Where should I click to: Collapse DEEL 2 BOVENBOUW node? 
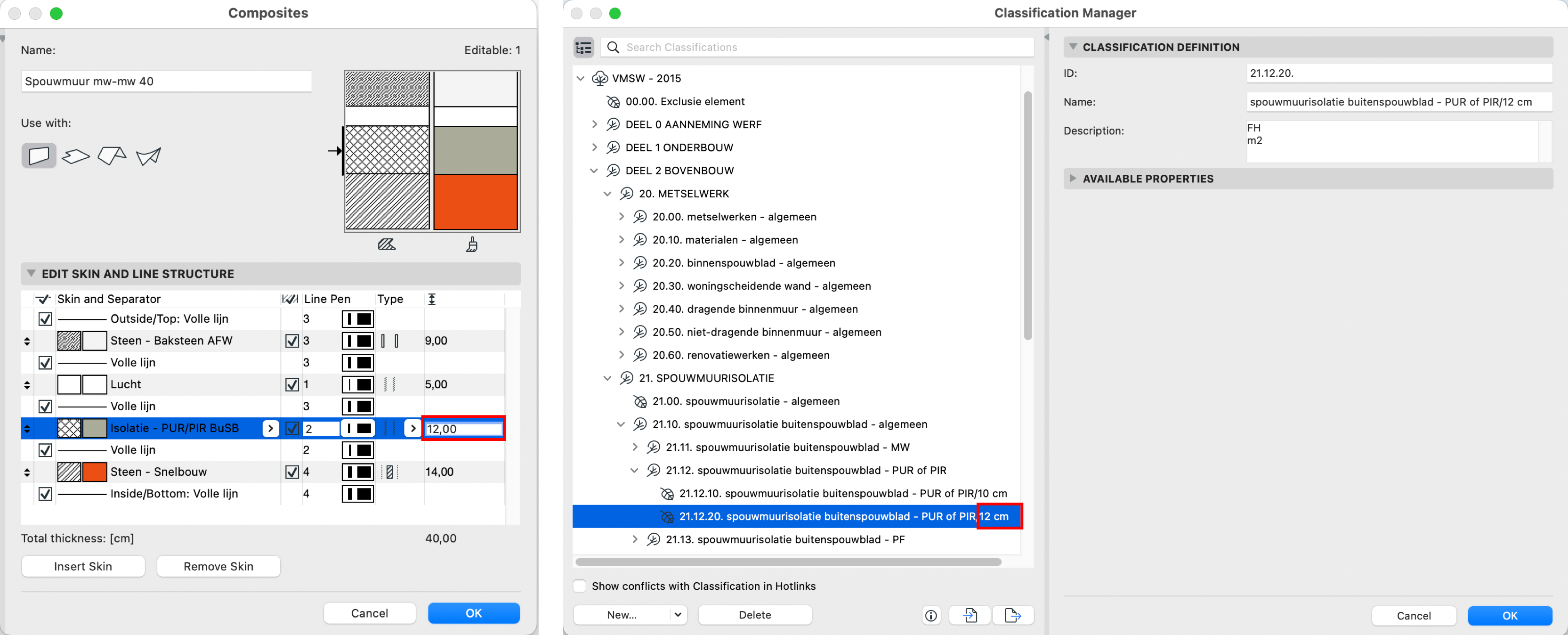click(594, 171)
